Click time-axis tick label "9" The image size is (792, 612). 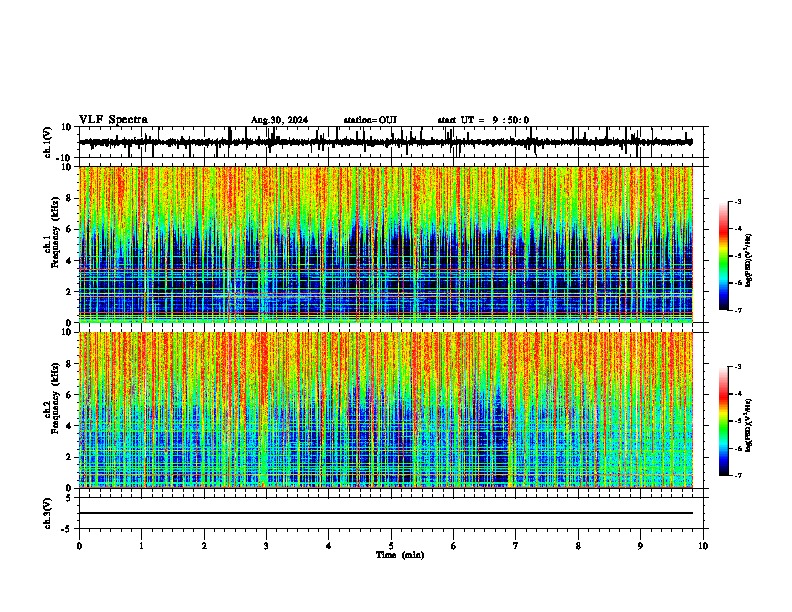pos(640,546)
